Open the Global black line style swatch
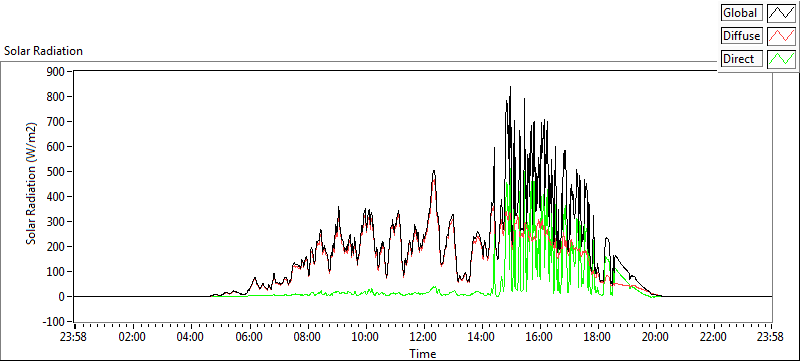 click(x=782, y=12)
